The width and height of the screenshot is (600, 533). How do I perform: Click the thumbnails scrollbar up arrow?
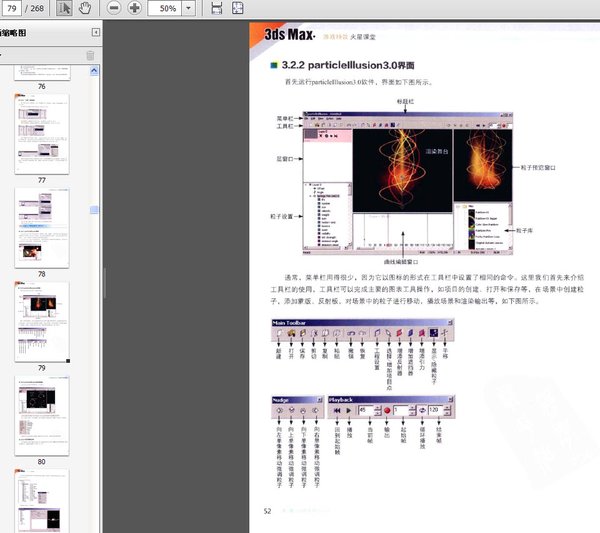[94, 72]
